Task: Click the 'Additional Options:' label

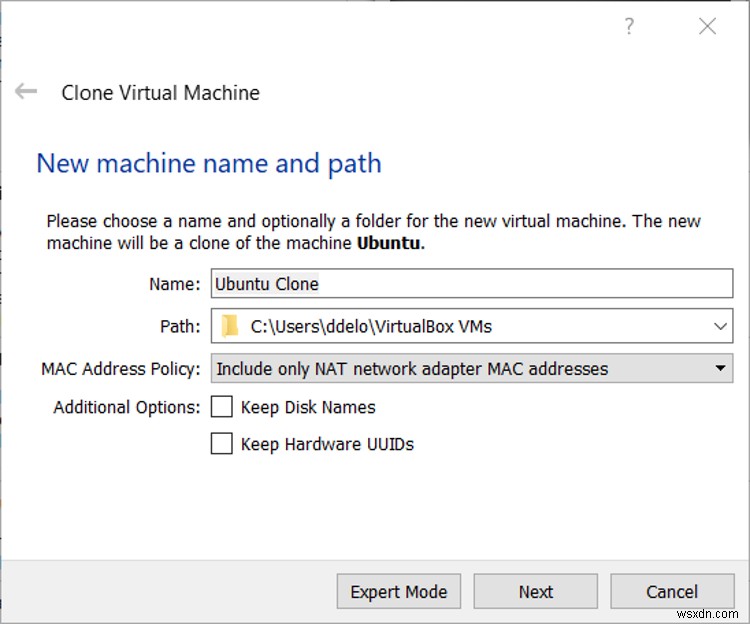Action: 127,407
